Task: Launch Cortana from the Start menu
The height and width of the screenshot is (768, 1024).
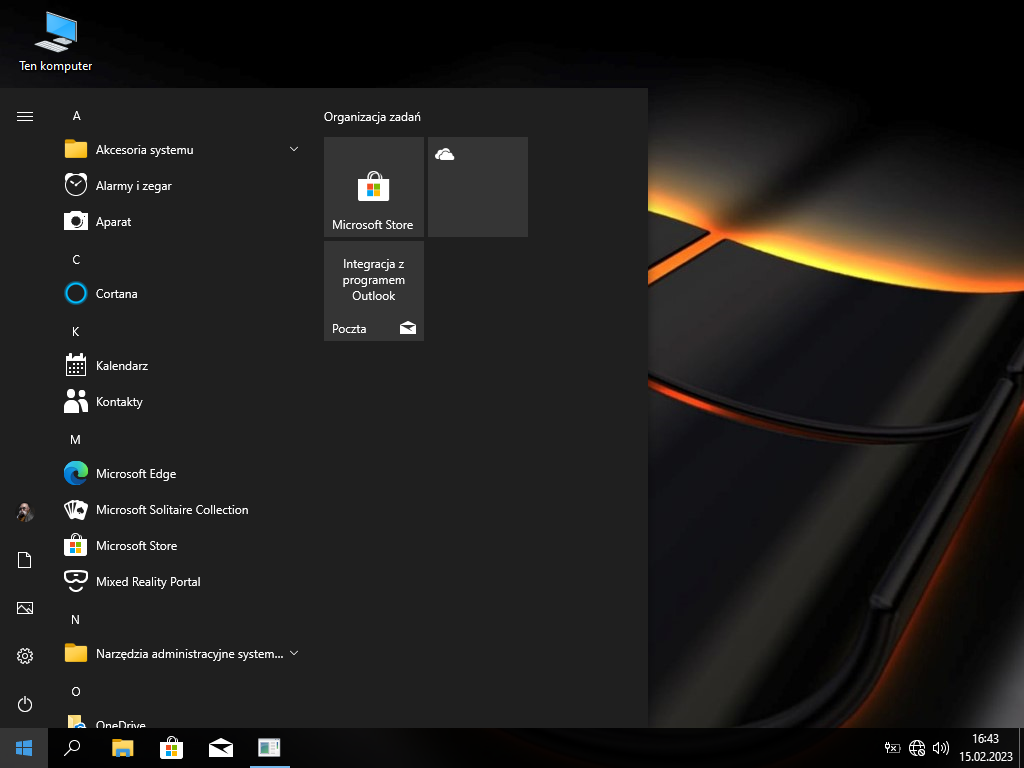Action: pos(116,294)
